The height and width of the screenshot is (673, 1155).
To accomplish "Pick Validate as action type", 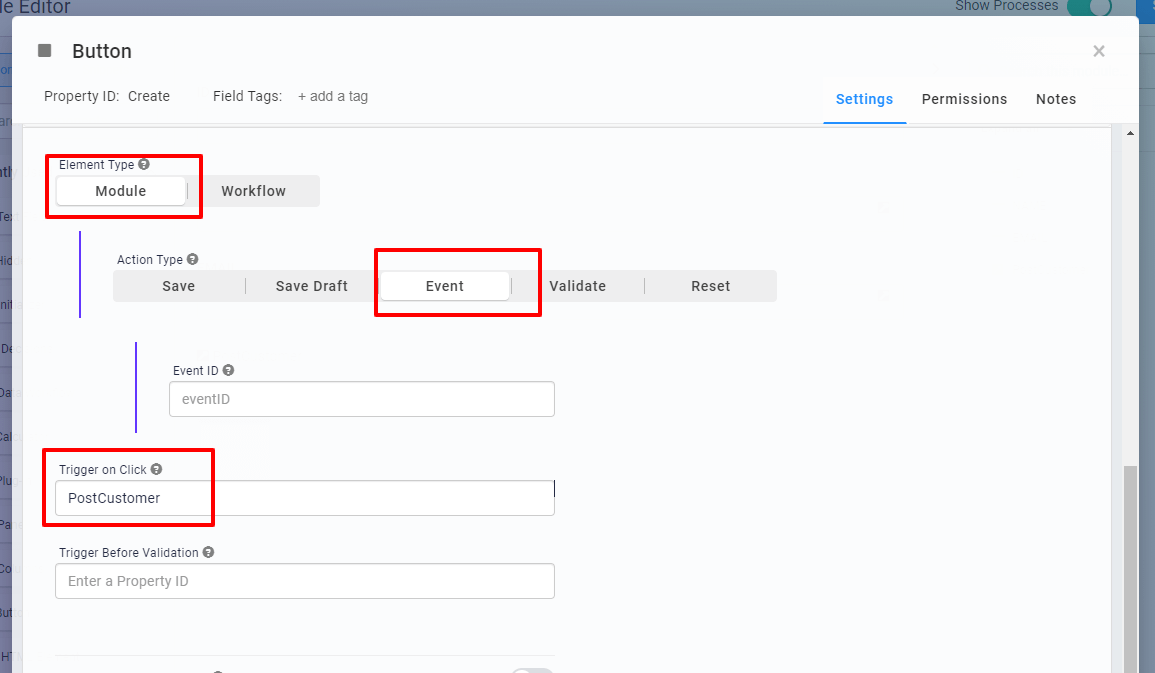I will tap(578, 286).
